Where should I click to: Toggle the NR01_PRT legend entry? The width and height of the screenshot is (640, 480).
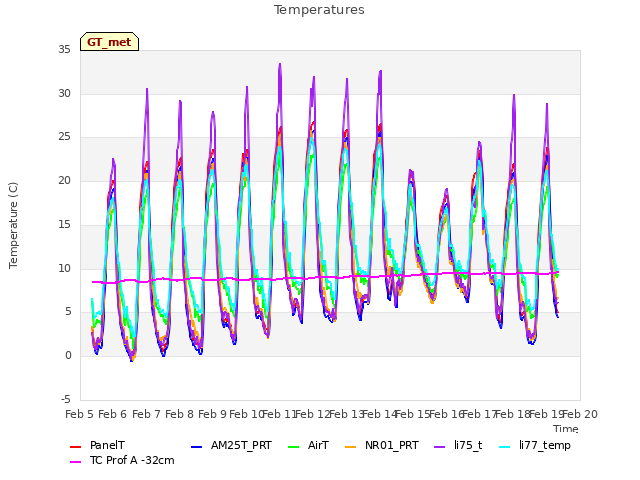coord(382,445)
